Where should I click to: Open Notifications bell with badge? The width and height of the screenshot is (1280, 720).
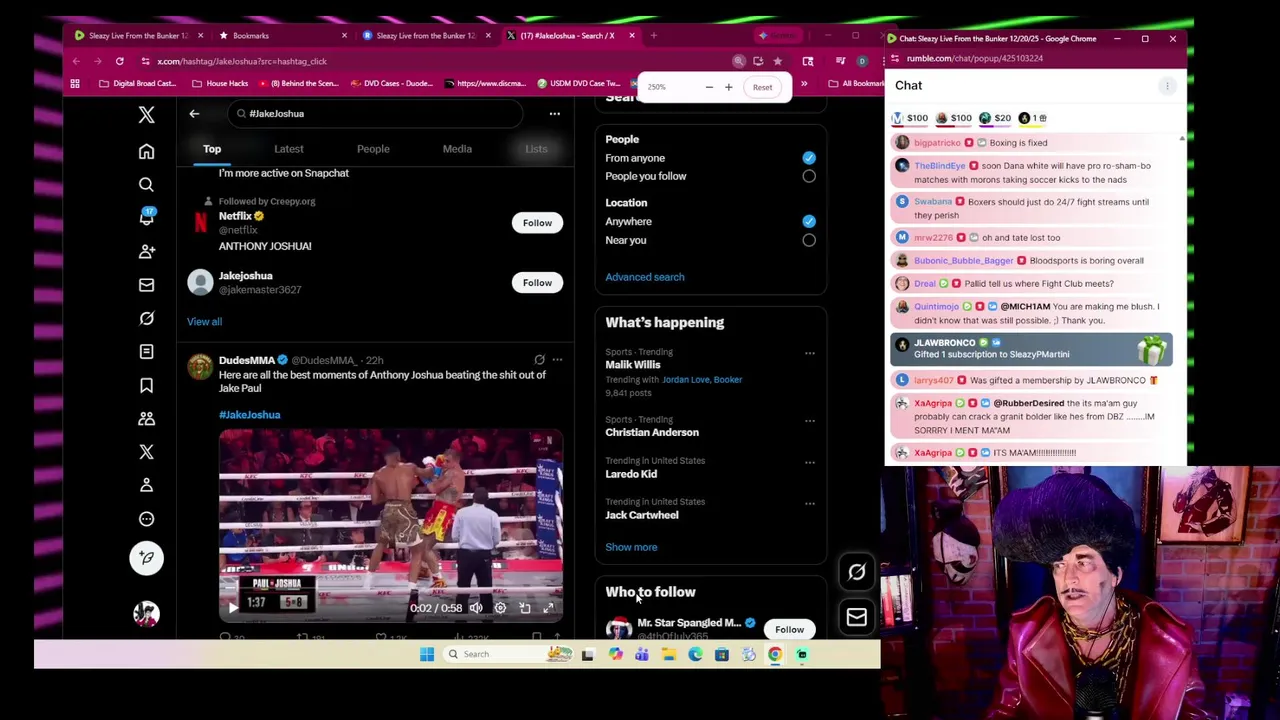pyautogui.click(x=146, y=217)
